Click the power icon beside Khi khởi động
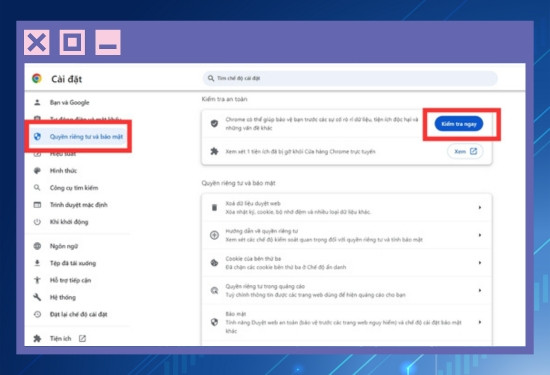550x375 pixels. tap(37, 222)
